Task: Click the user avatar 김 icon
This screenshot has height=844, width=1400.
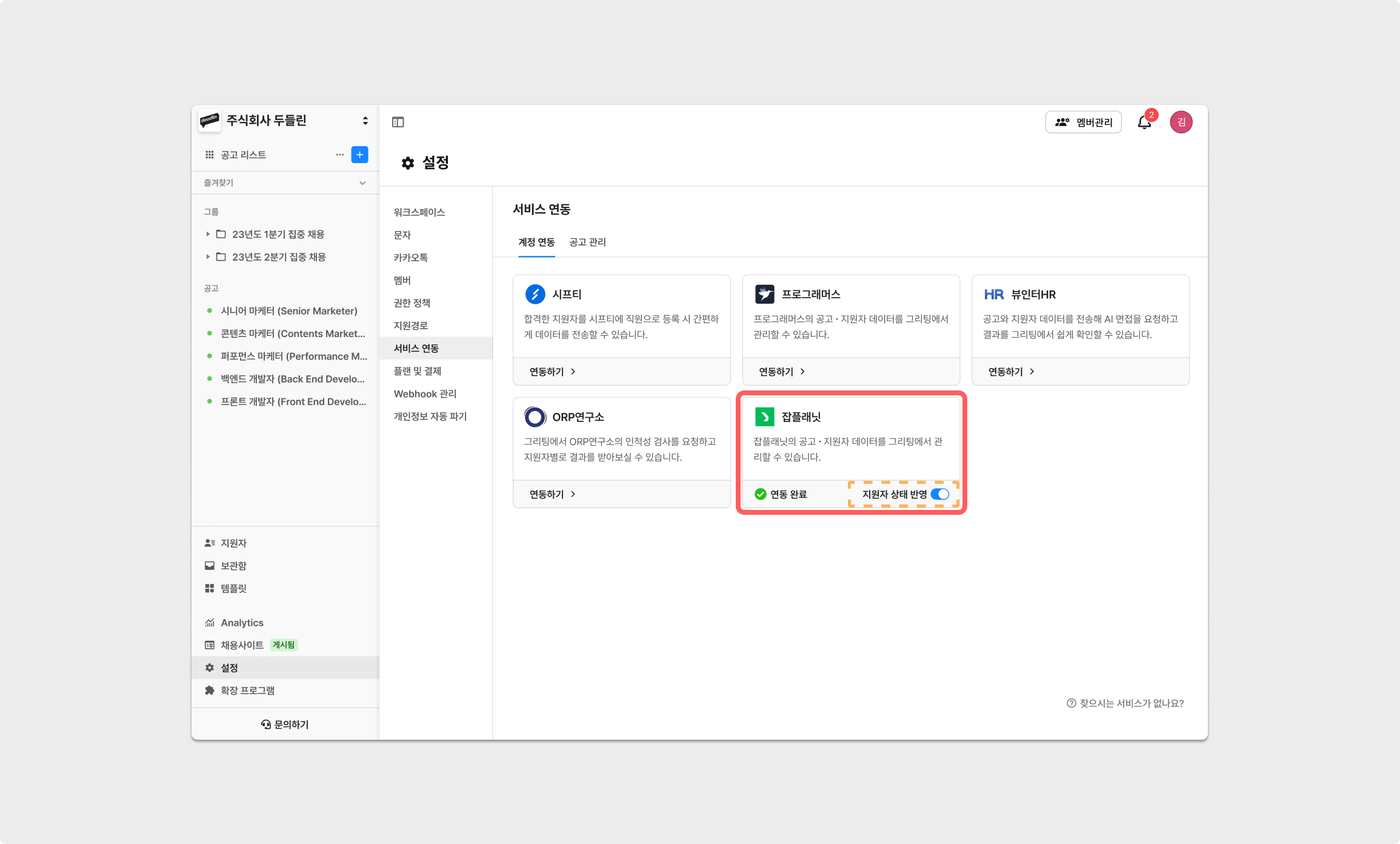Action: pos(1181,122)
